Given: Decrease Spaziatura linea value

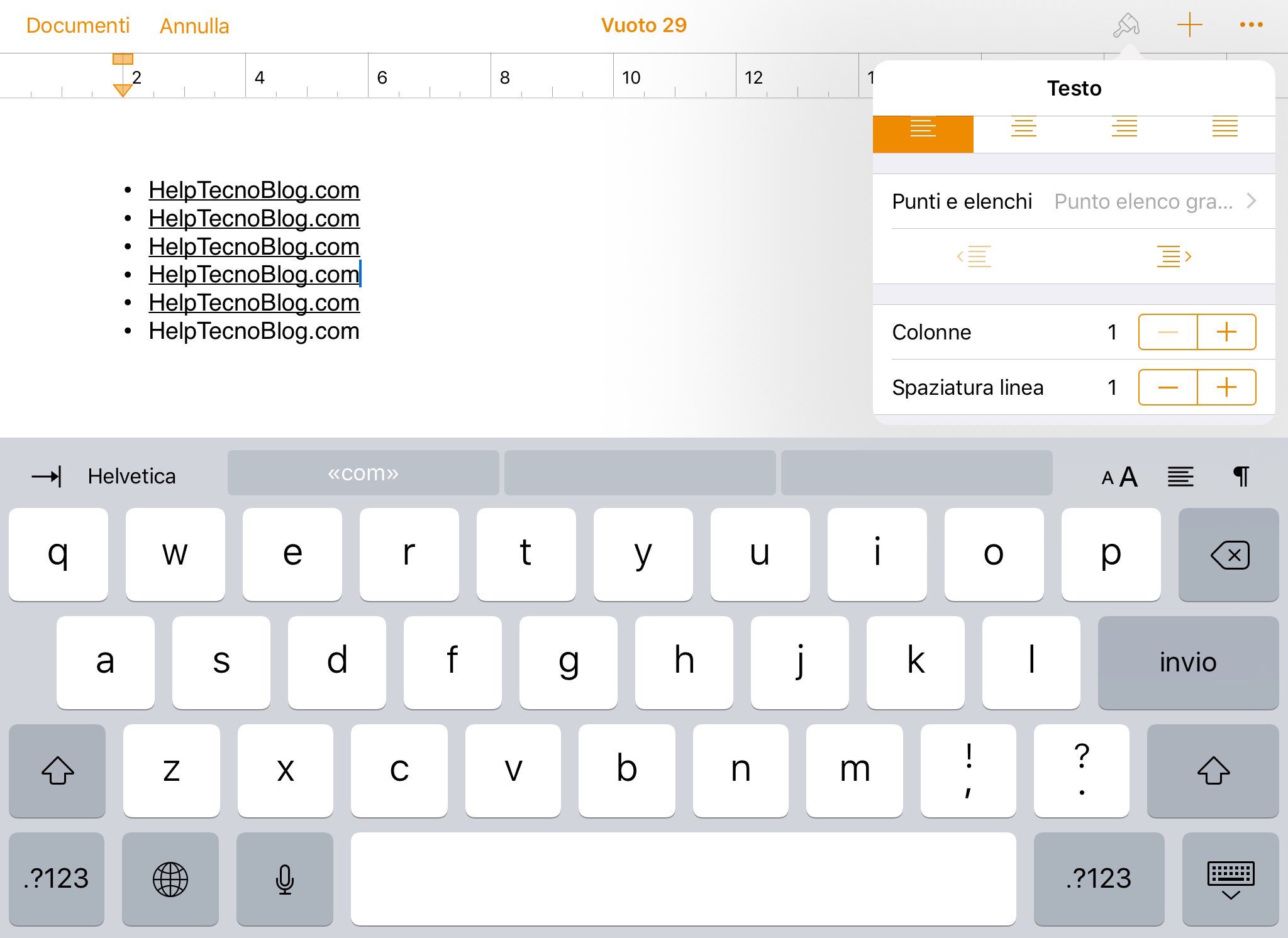Looking at the screenshot, I should [x=1168, y=387].
